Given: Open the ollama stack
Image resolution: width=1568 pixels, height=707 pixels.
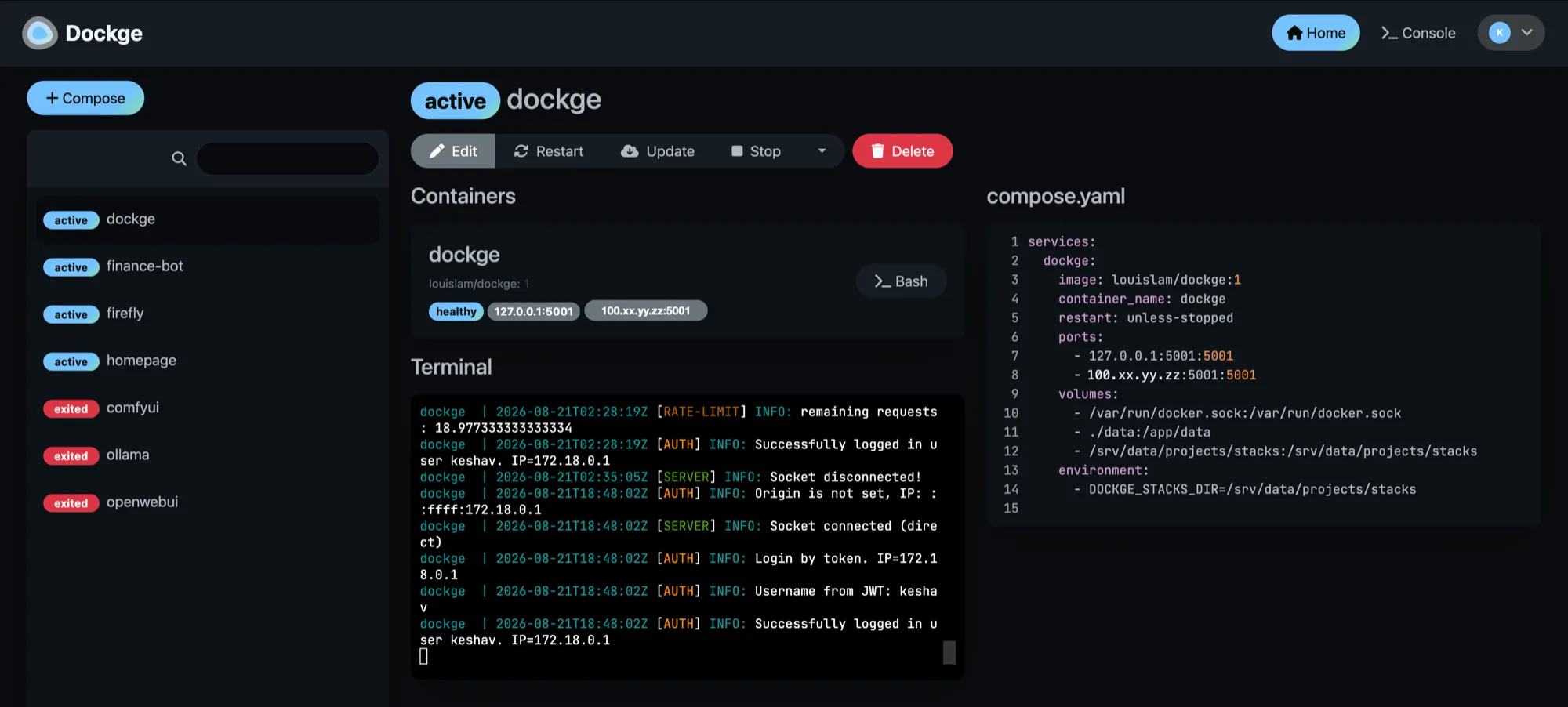Looking at the screenshot, I should tap(208, 455).
